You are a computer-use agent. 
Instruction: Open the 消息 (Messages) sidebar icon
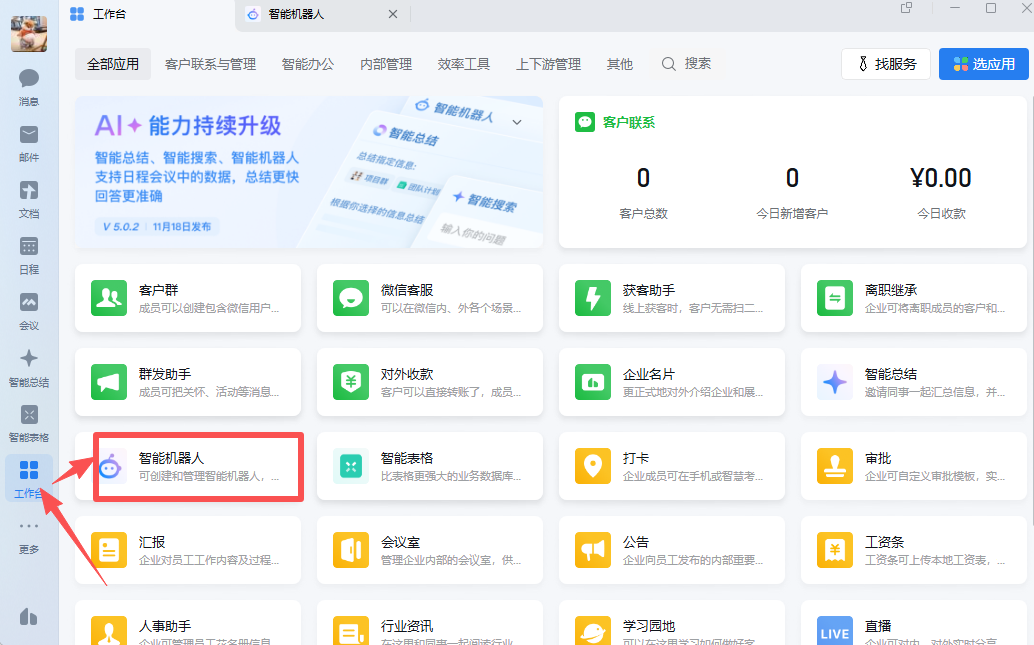[29, 85]
